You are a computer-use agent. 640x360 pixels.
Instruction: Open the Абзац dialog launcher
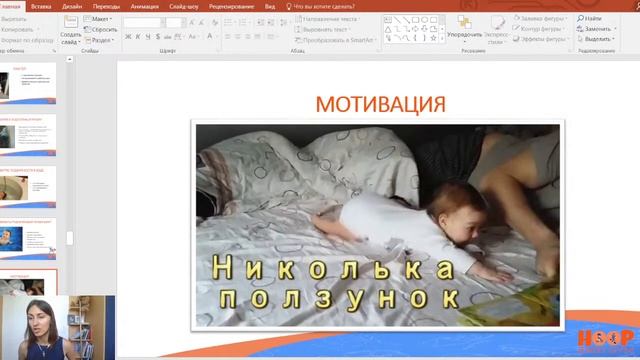pos(378,51)
